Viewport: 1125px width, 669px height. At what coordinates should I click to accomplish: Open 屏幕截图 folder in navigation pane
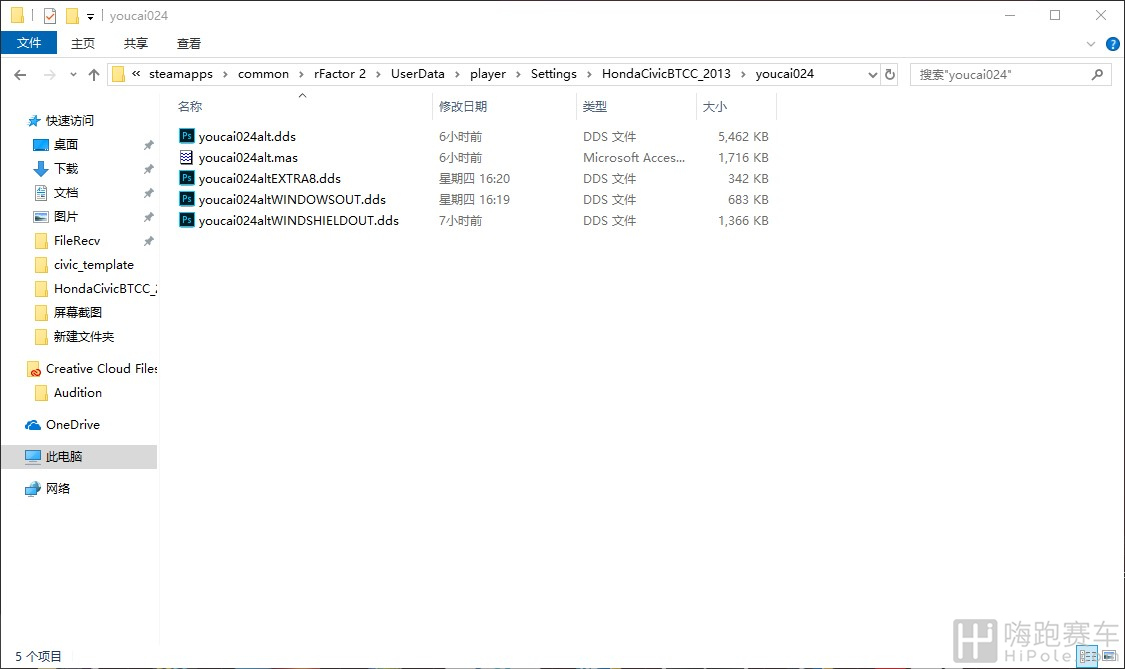[77, 312]
